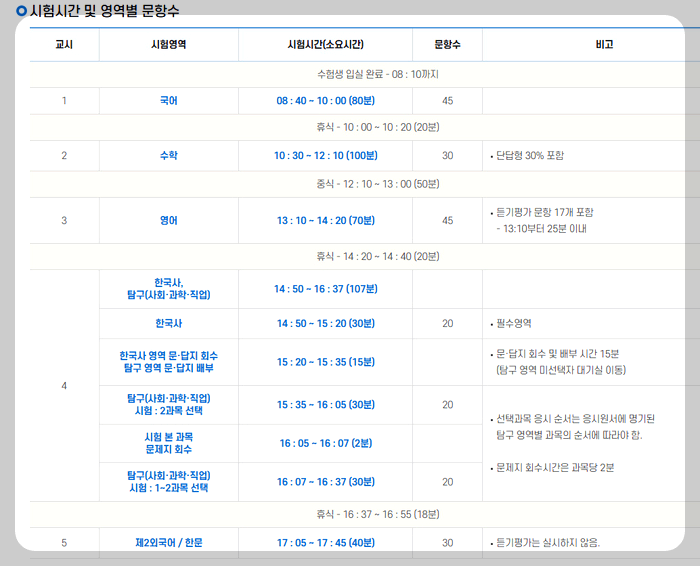700x566 pixels.
Task: Click the note '선택과목 응시 순서는 응시원서에 명기된'
Action: (x=575, y=419)
